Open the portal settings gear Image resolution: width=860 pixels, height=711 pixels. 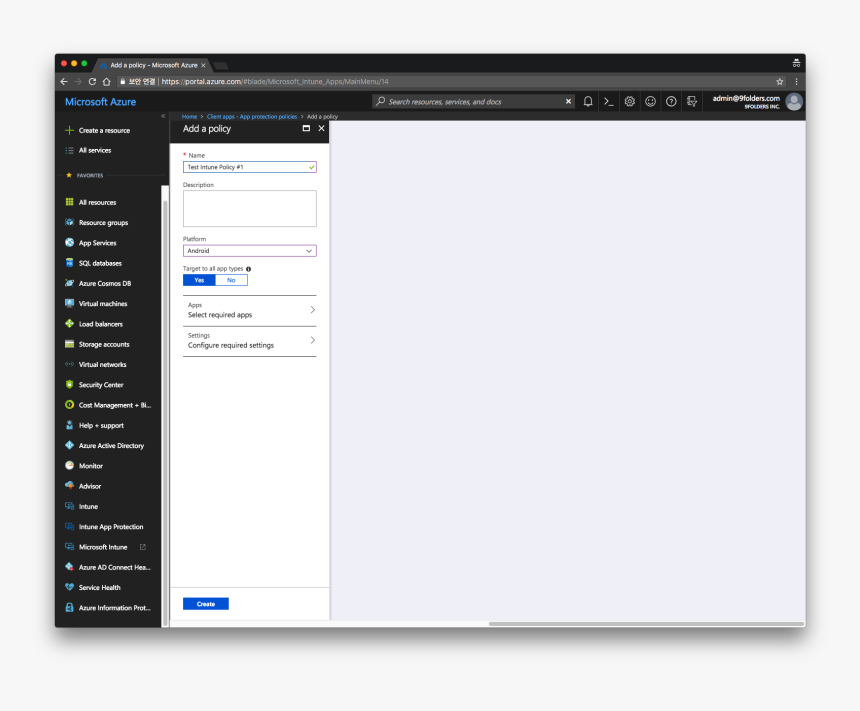(x=629, y=100)
